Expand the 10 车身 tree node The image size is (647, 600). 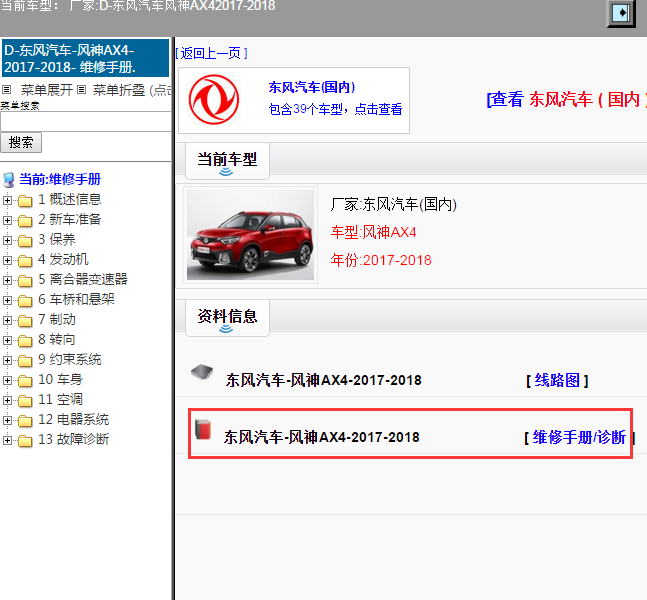point(7,380)
